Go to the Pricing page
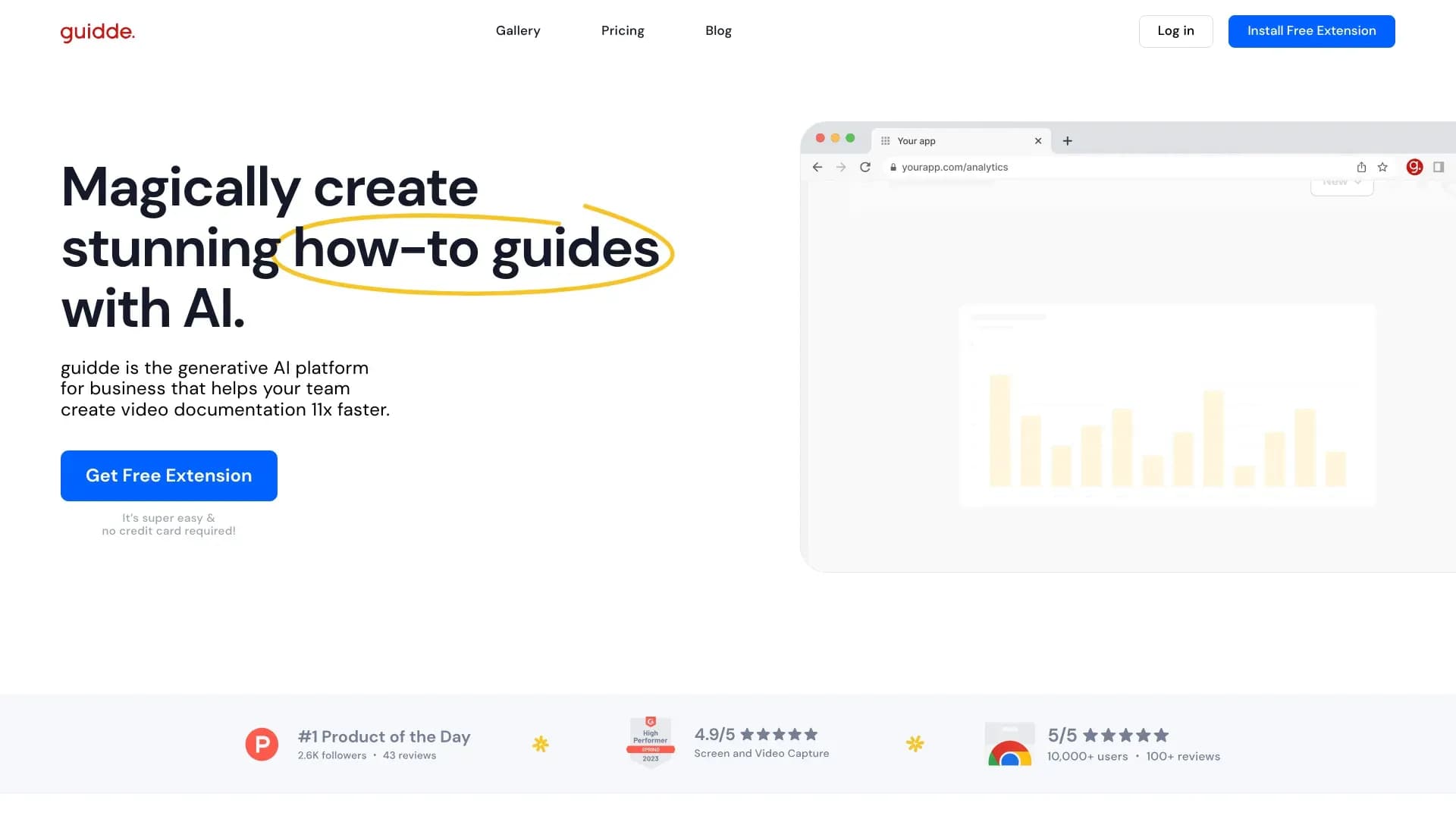This screenshot has height=819, width=1456. 623,31
